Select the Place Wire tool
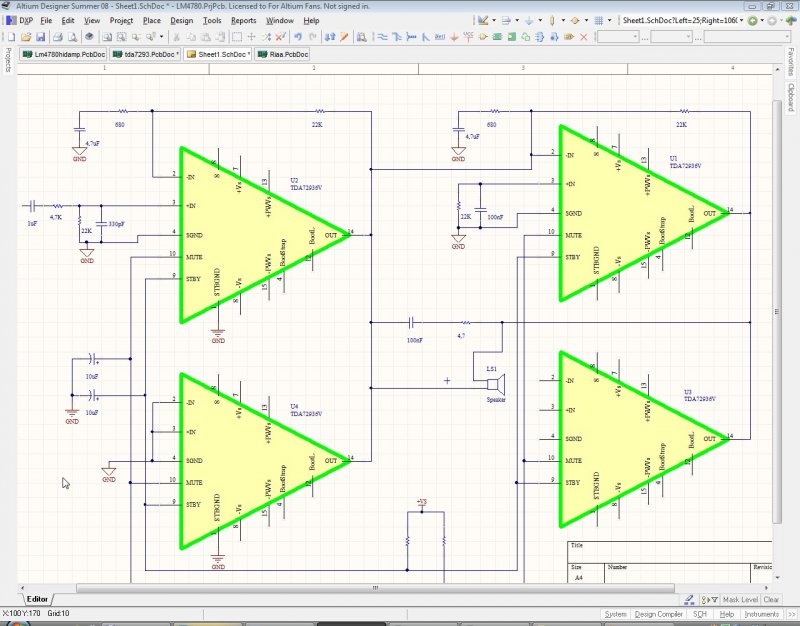Screen dimensions: 800x626 (382, 37)
